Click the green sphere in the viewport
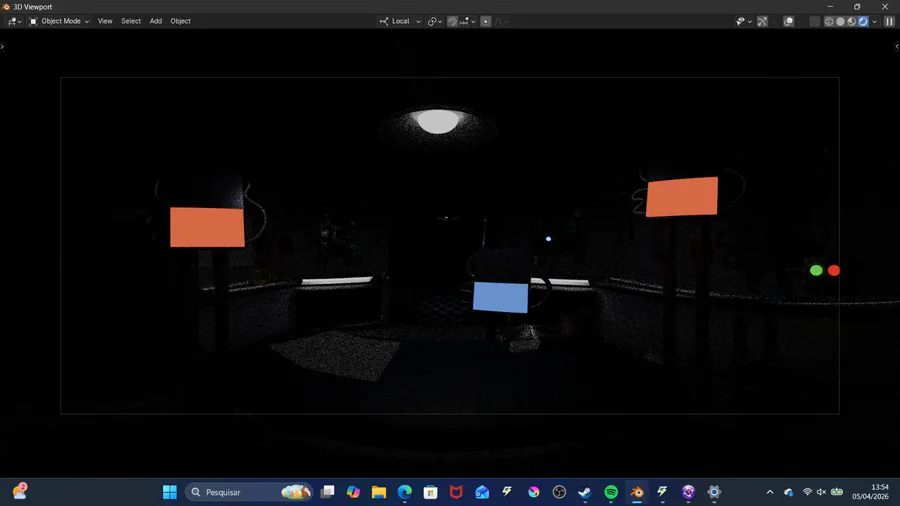The width and height of the screenshot is (900, 506). click(816, 270)
